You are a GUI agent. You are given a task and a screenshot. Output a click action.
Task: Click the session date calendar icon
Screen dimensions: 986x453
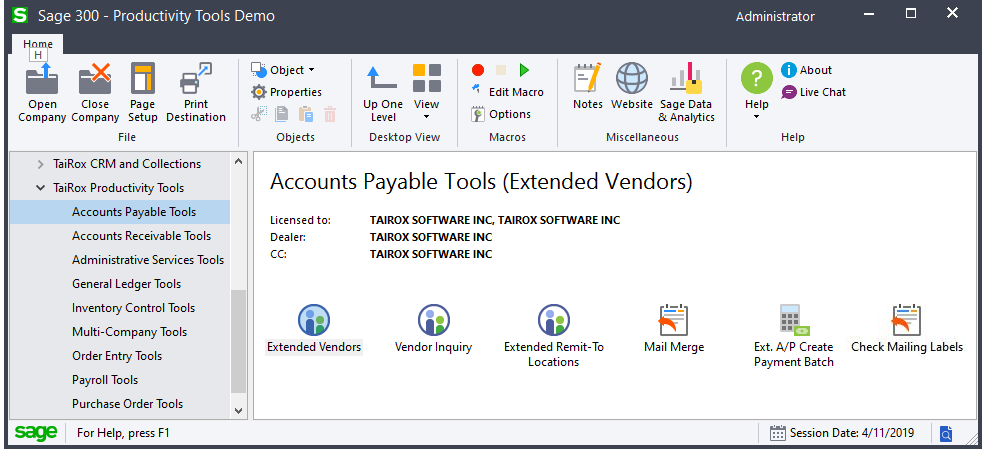click(778, 433)
